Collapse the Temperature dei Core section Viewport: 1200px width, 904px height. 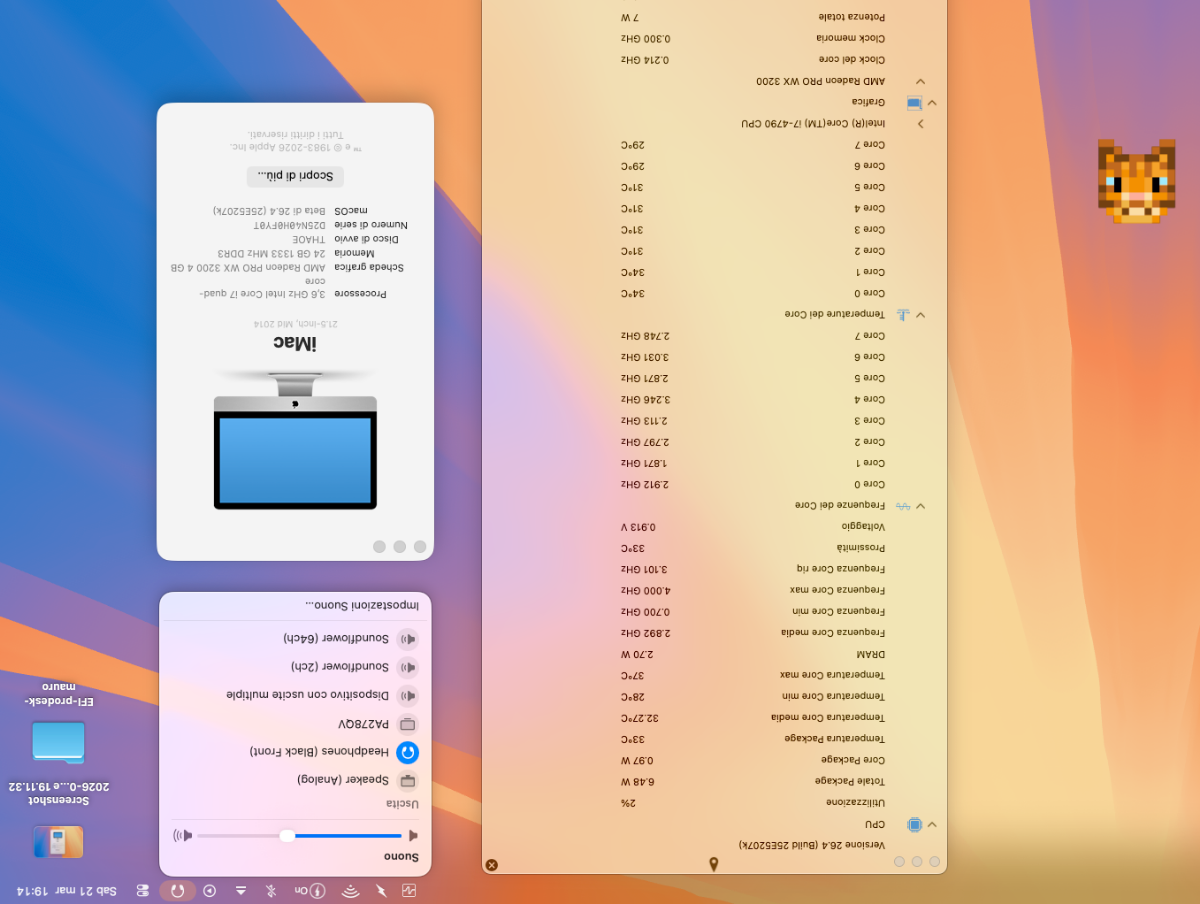click(x=921, y=314)
